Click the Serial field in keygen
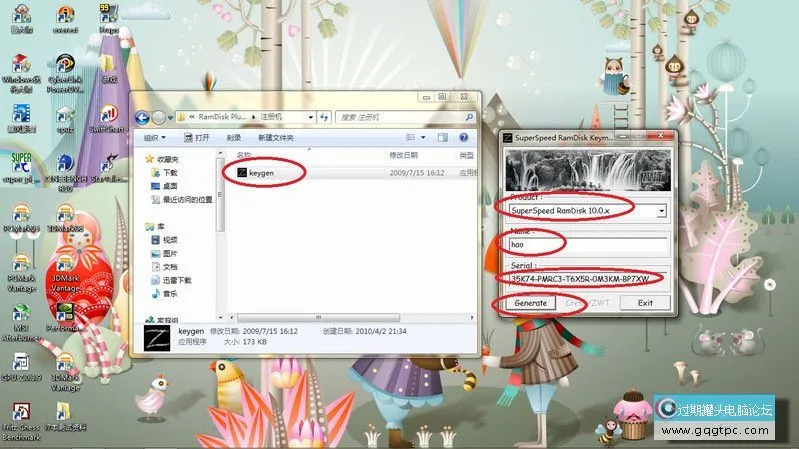 click(588, 279)
